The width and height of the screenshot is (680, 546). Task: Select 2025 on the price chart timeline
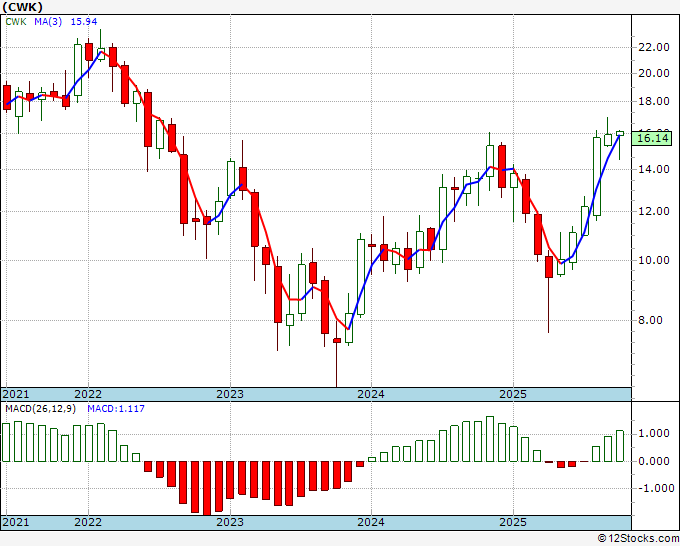pos(513,394)
